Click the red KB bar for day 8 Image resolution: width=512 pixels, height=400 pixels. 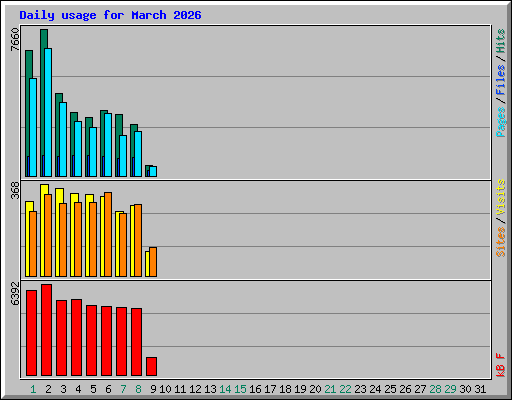136,342
